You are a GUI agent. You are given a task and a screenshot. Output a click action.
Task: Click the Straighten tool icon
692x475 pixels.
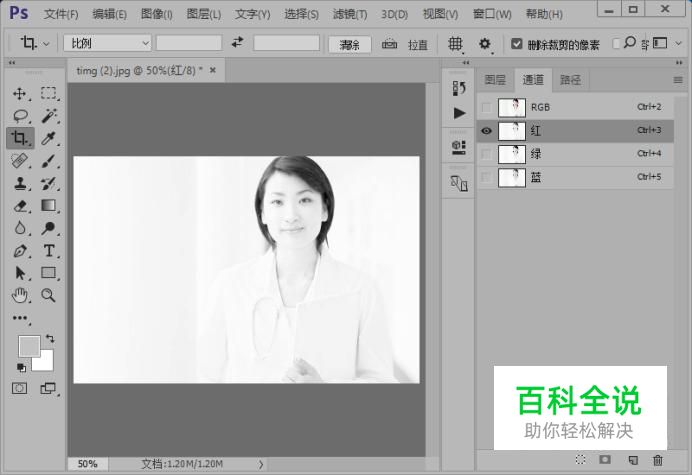[389, 44]
